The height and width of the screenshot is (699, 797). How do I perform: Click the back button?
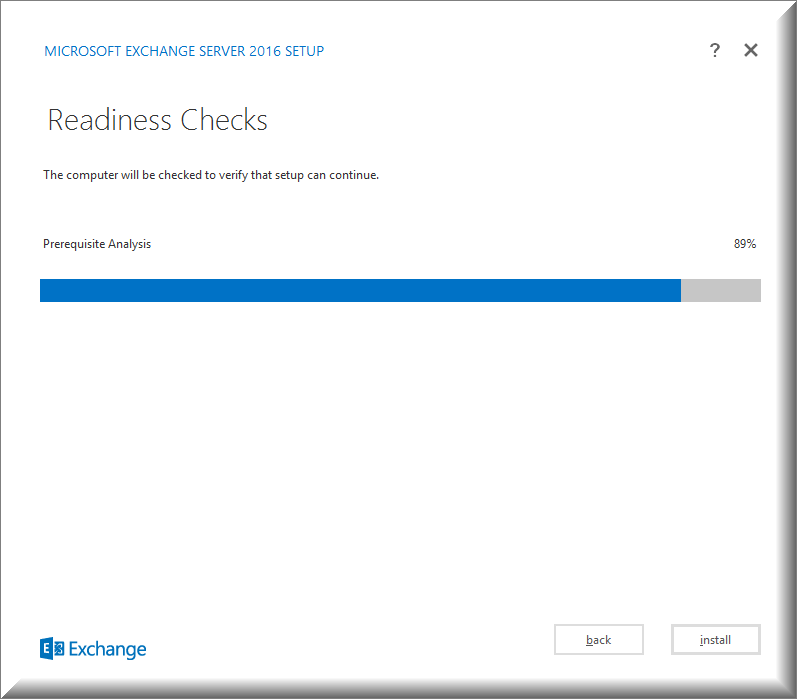pos(599,640)
